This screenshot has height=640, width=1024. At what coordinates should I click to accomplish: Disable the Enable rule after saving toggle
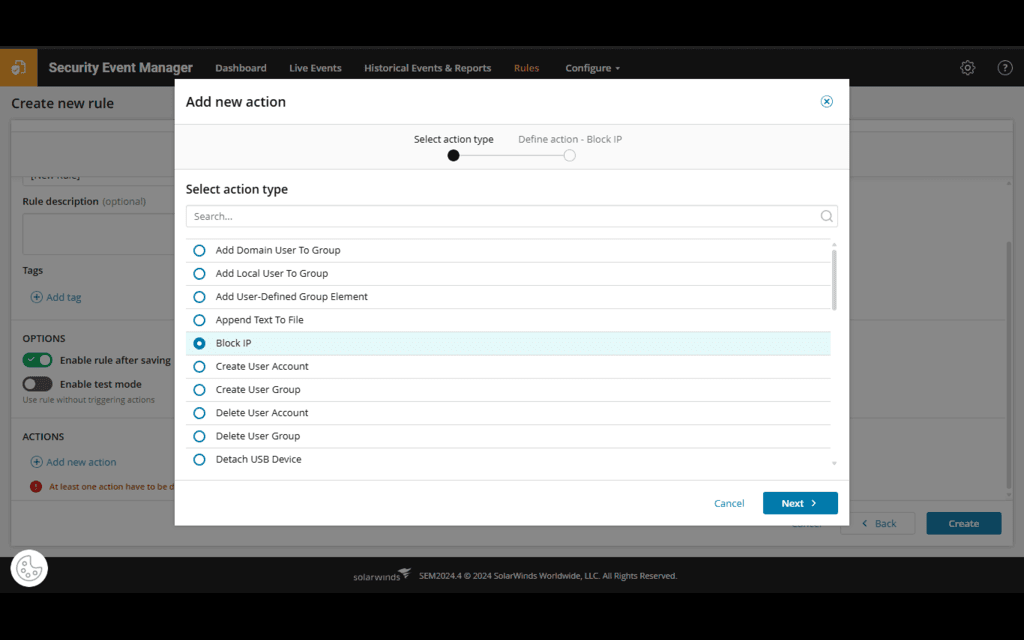pos(37,359)
